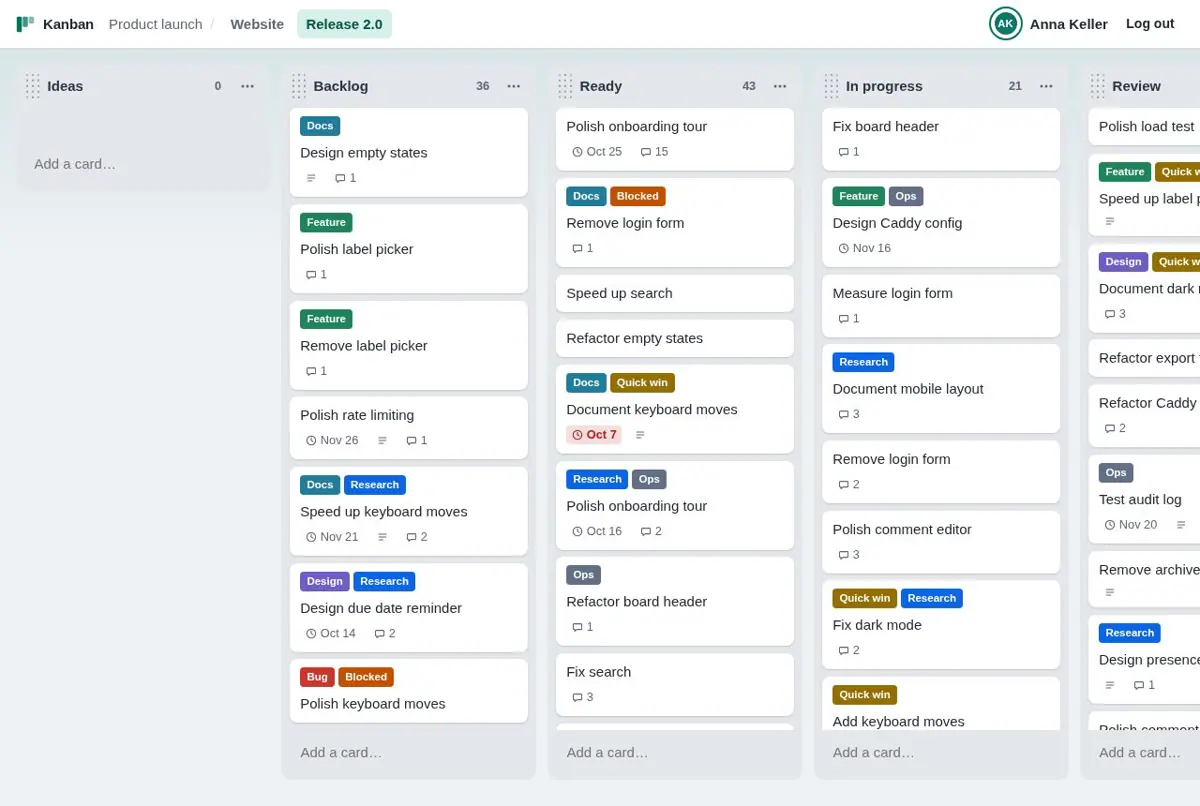This screenshot has height=806, width=1200.
Task: Go to the Product launch breadcrumb
Action: (155, 24)
